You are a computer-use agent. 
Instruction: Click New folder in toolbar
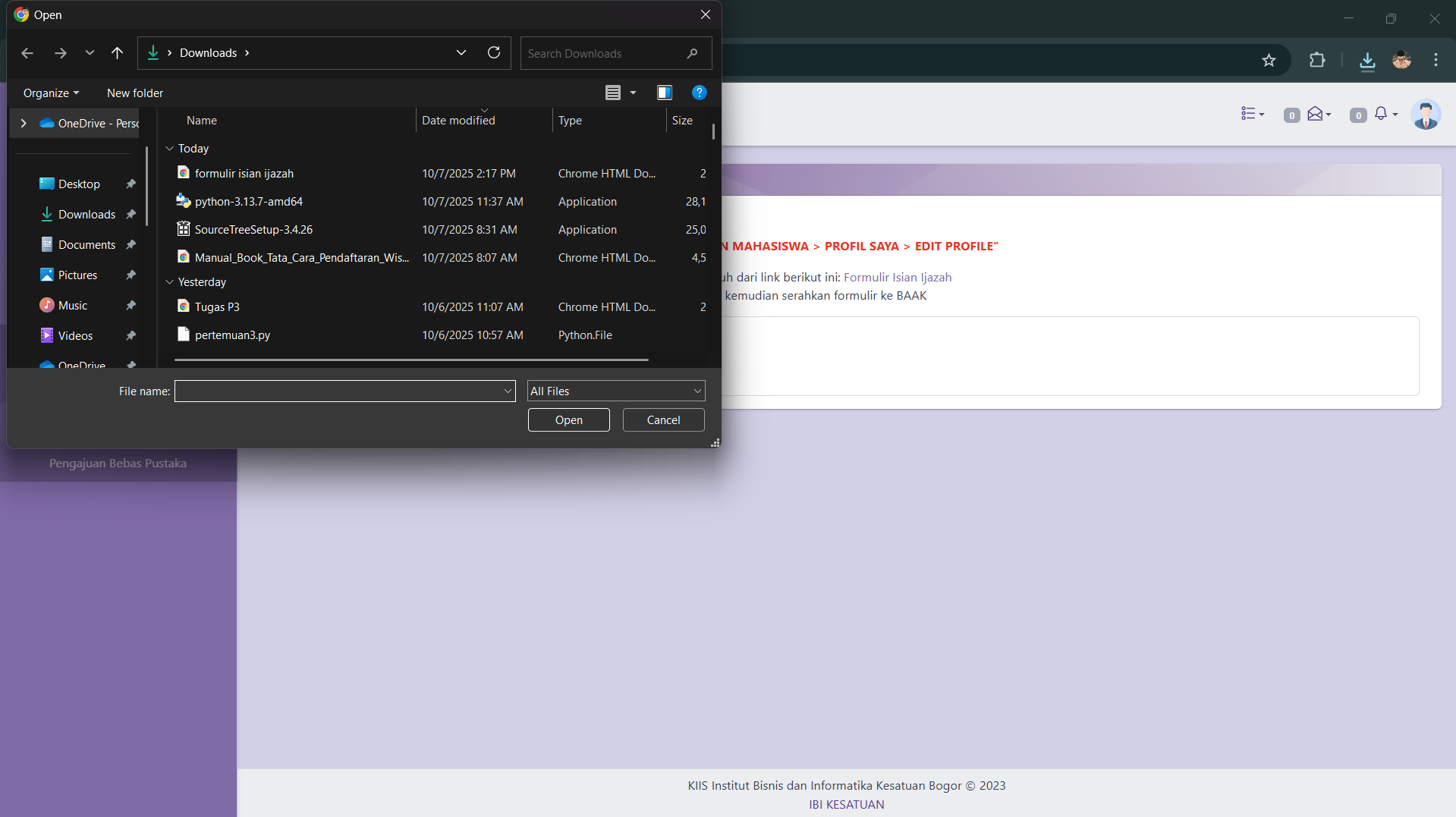pos(135,93)
